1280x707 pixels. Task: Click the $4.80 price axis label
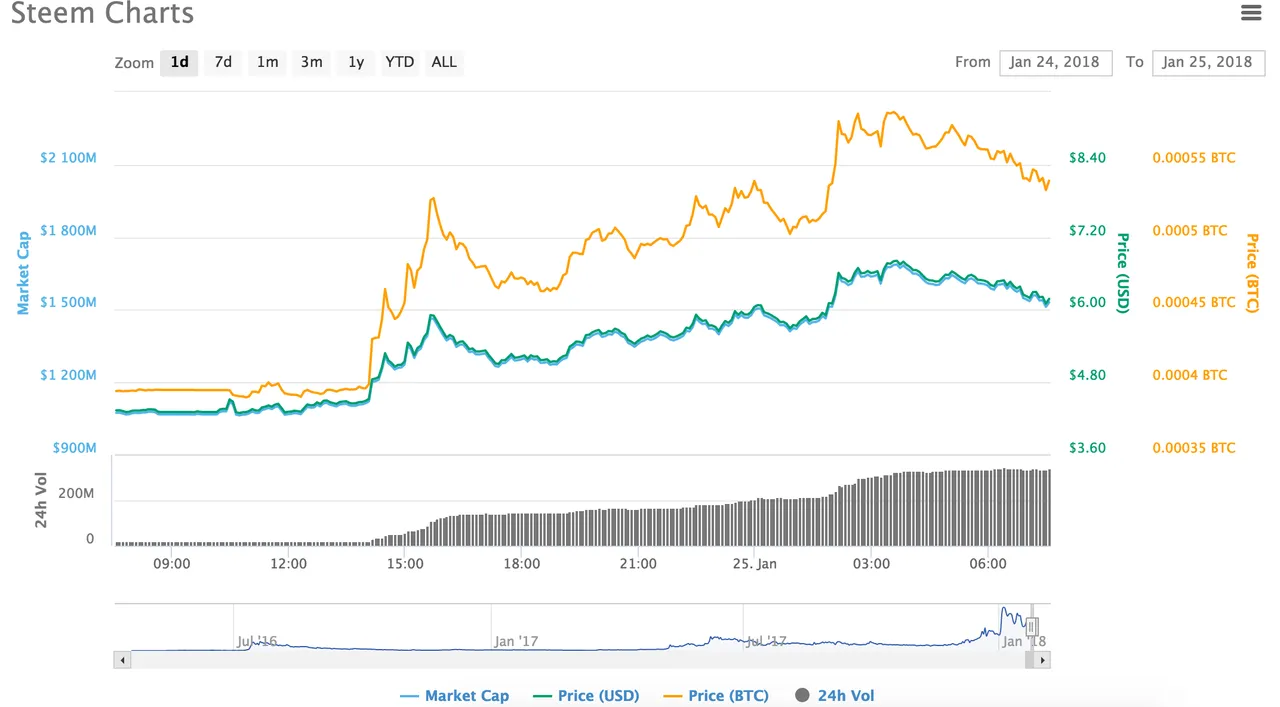pos(1087,375)
